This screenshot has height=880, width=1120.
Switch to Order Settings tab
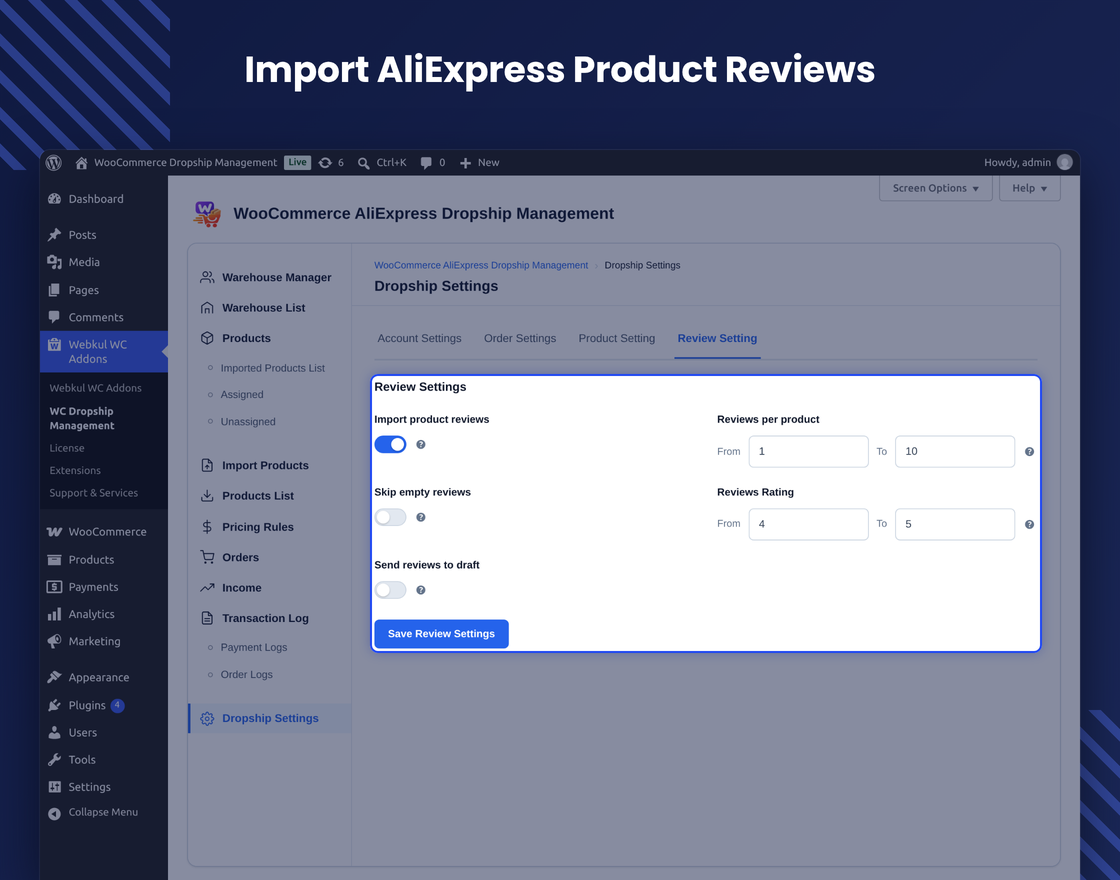(x=520, y=339)
